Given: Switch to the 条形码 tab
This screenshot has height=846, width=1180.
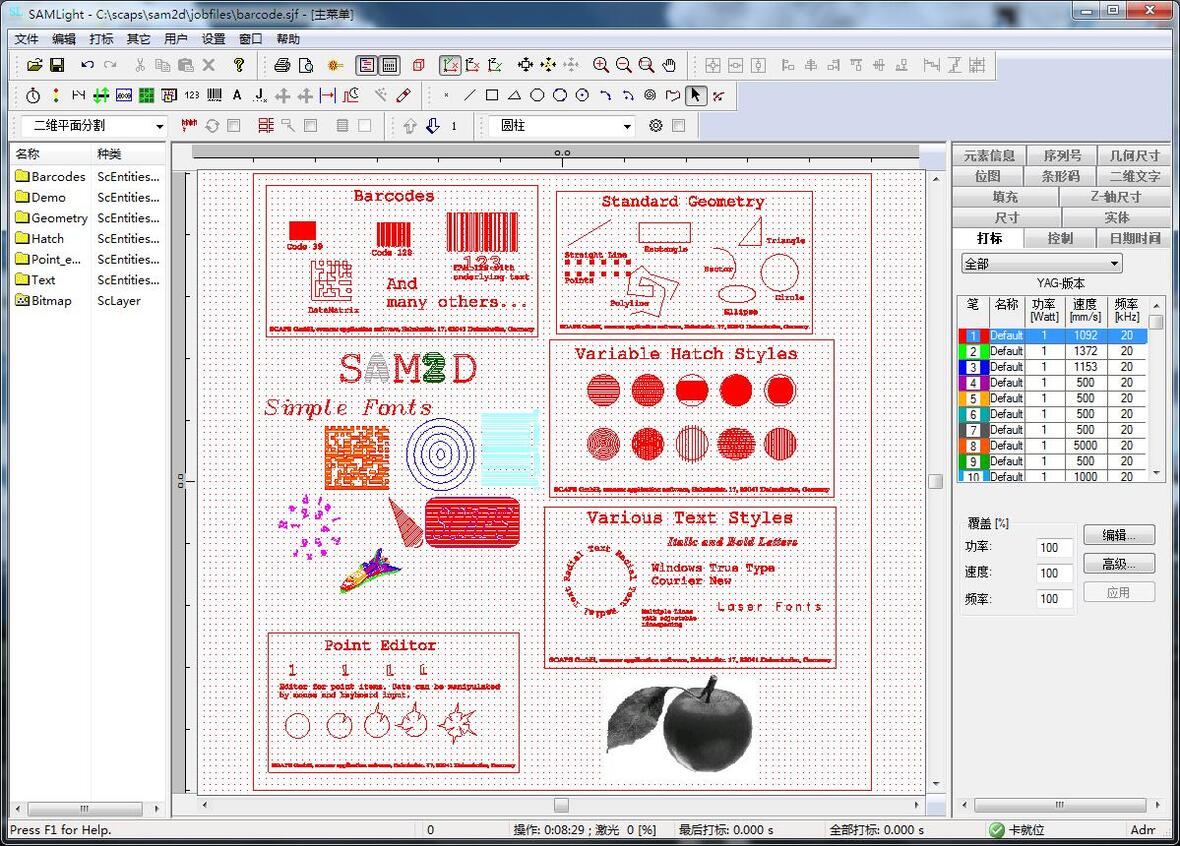Looking at the screenshot, I should point(1060,176).
